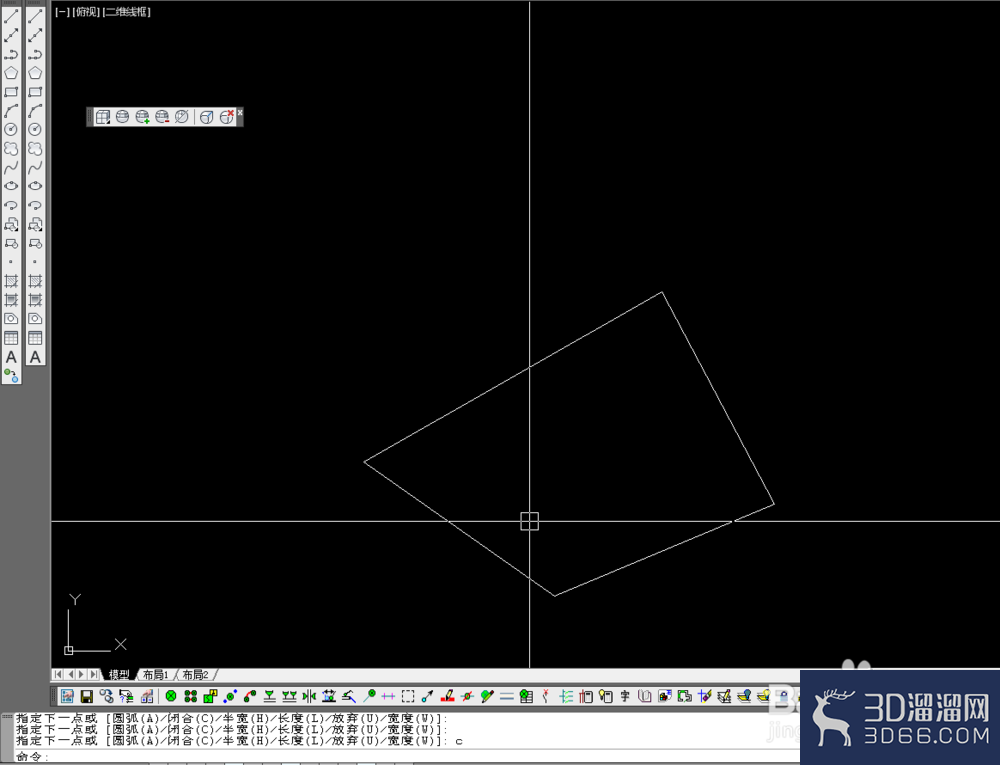Open the [俯视] view controls menu

coord(86,12)
